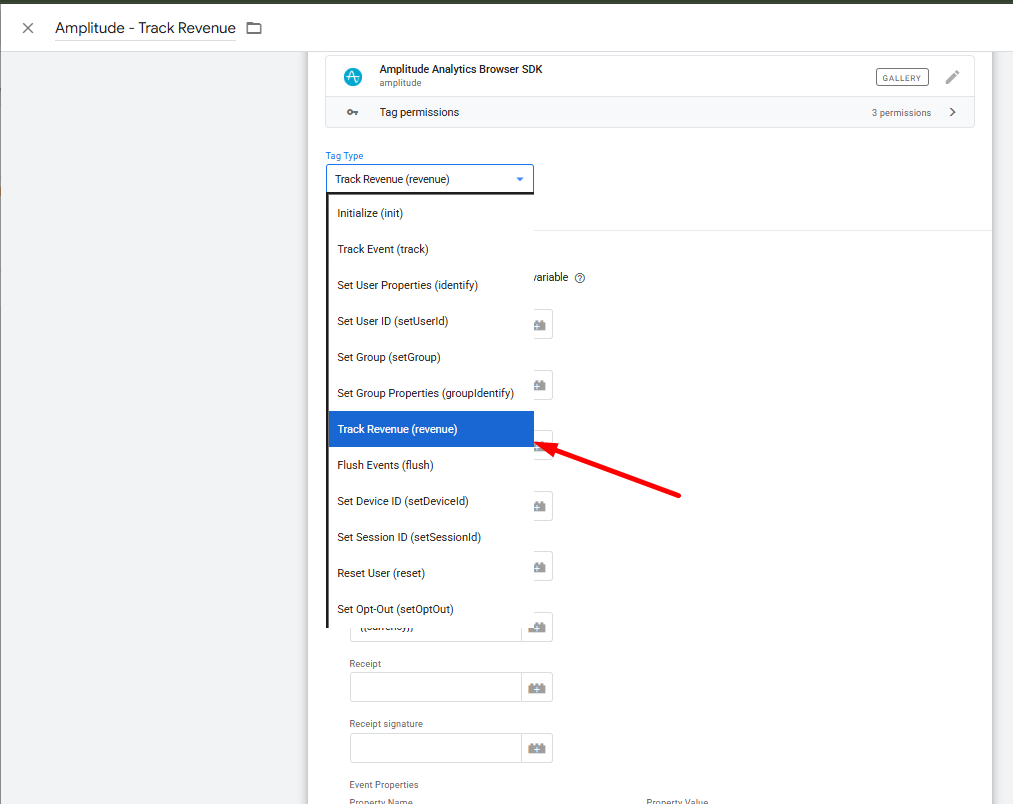1013x804 pixels.
Task: Select Set User Properties (identify) option
Action: coord(408,285)
